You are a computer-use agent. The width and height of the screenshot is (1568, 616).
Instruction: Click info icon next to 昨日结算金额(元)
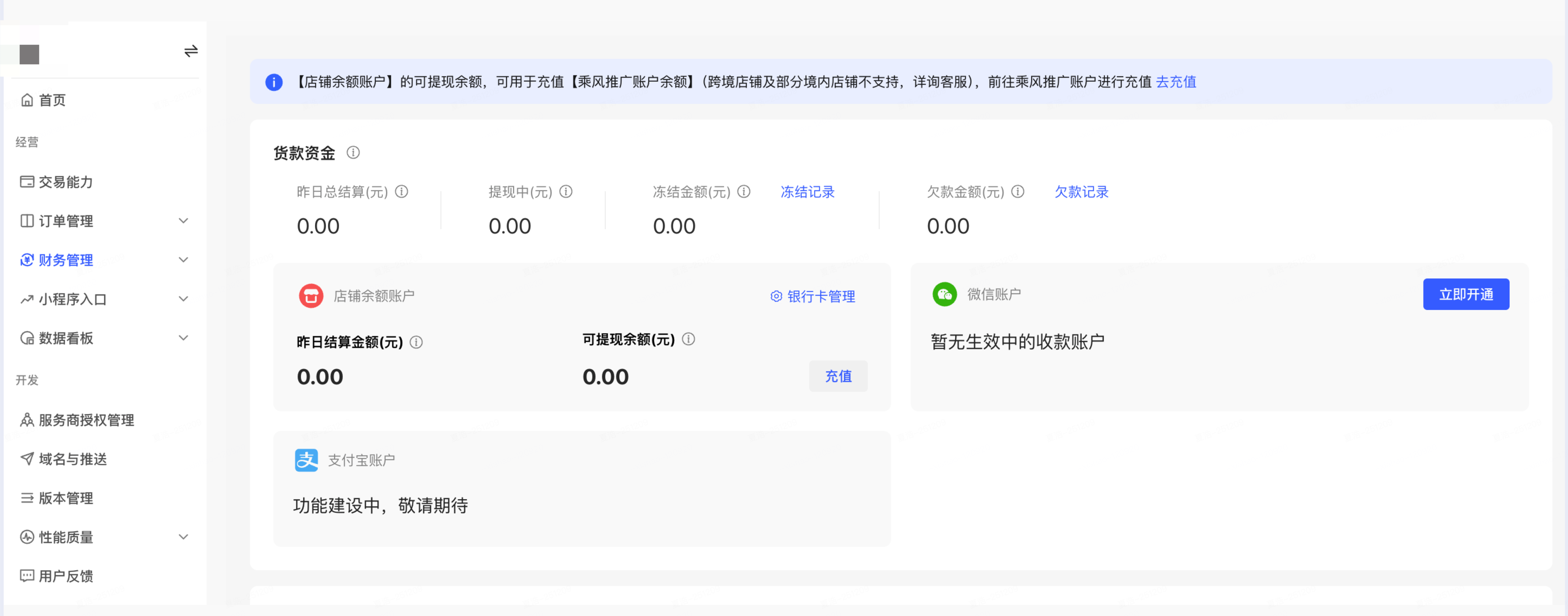(x=416, y=342)
